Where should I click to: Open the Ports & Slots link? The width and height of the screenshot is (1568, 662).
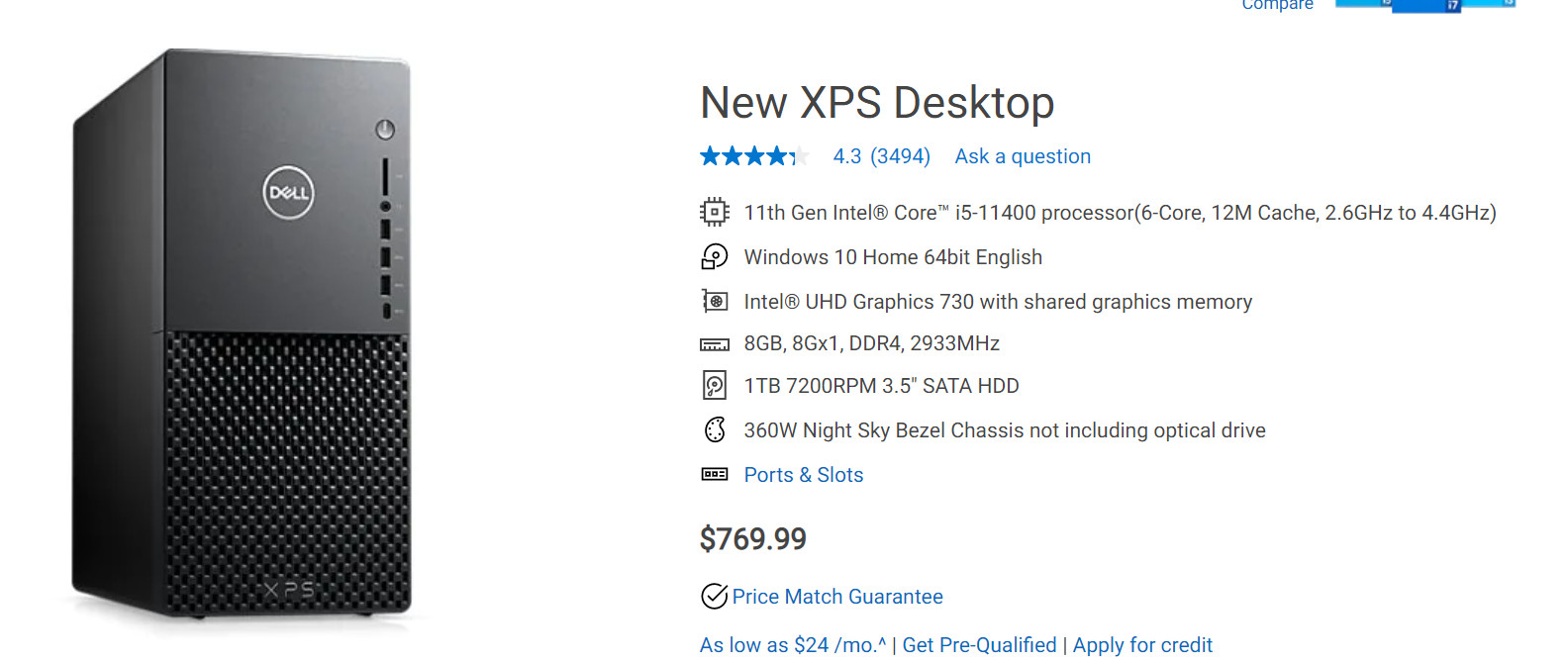point(804,475)
